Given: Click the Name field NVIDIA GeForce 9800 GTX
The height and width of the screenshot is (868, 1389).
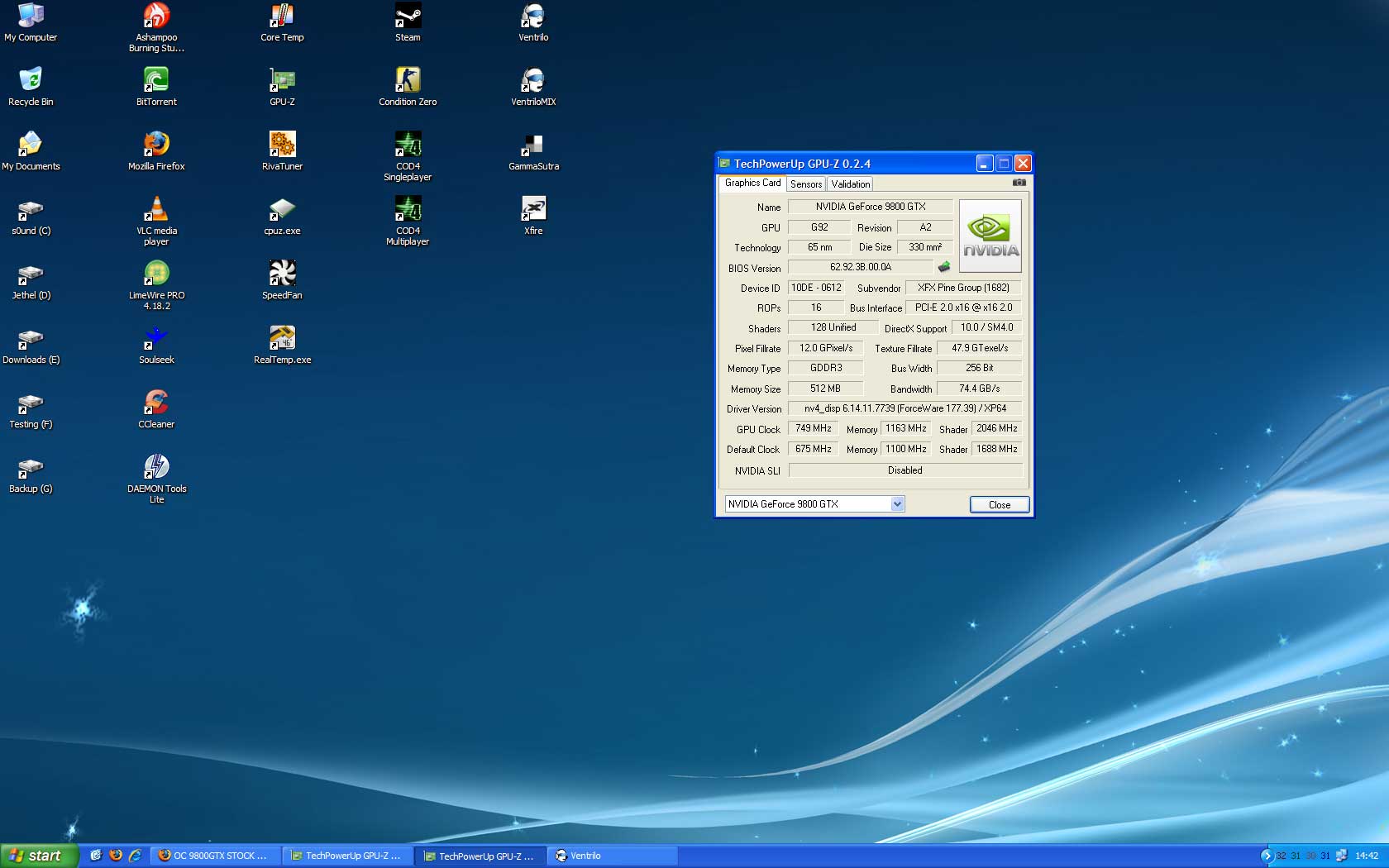Looking at the screenshot, I should pos(871,207).
